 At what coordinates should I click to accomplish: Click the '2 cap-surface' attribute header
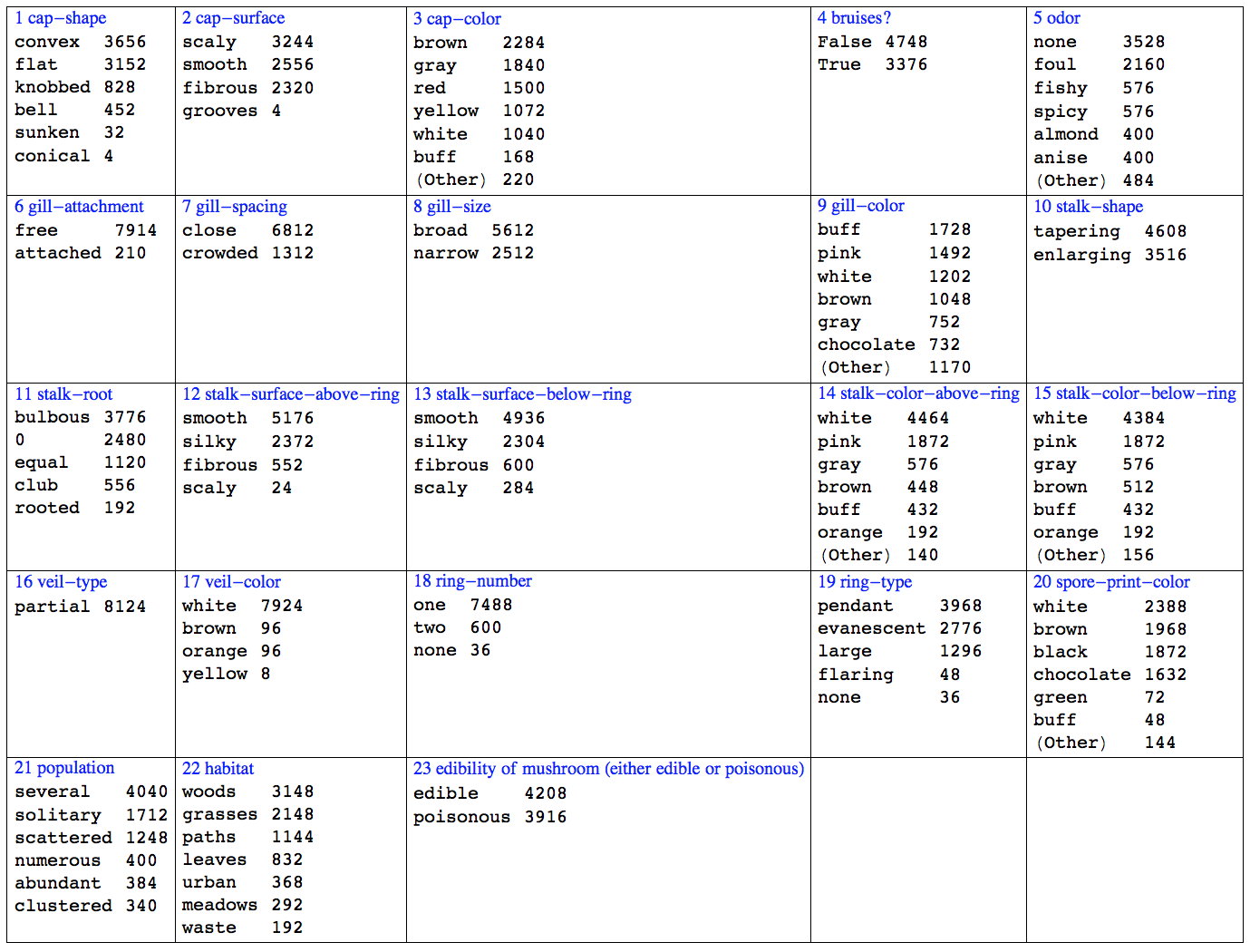coord(233,18)
